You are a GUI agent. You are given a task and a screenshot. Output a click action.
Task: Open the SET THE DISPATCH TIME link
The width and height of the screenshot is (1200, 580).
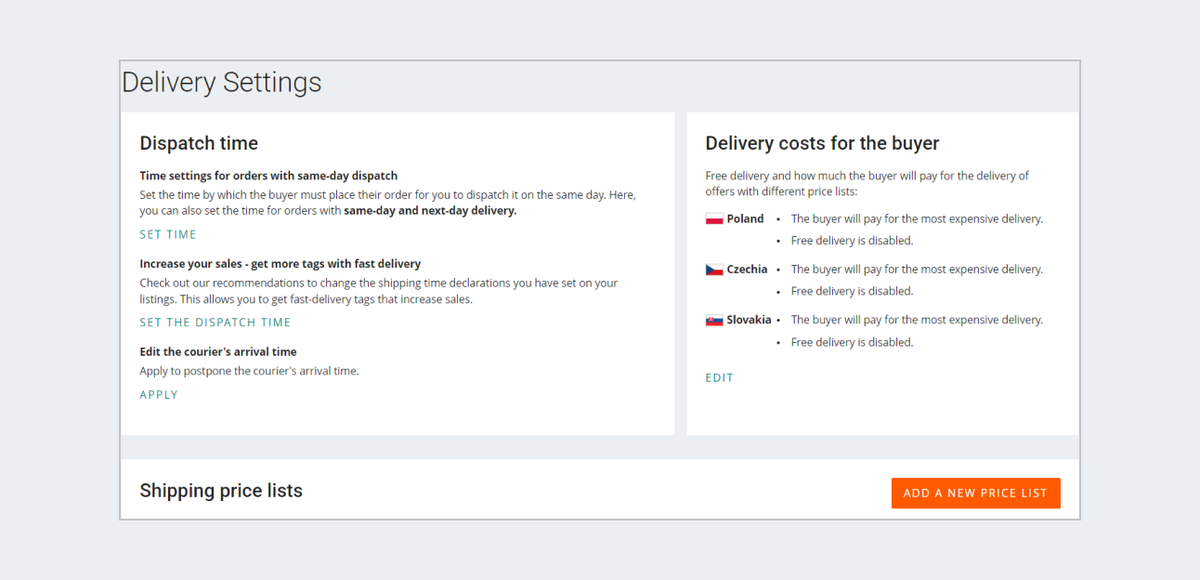(215, 323)
